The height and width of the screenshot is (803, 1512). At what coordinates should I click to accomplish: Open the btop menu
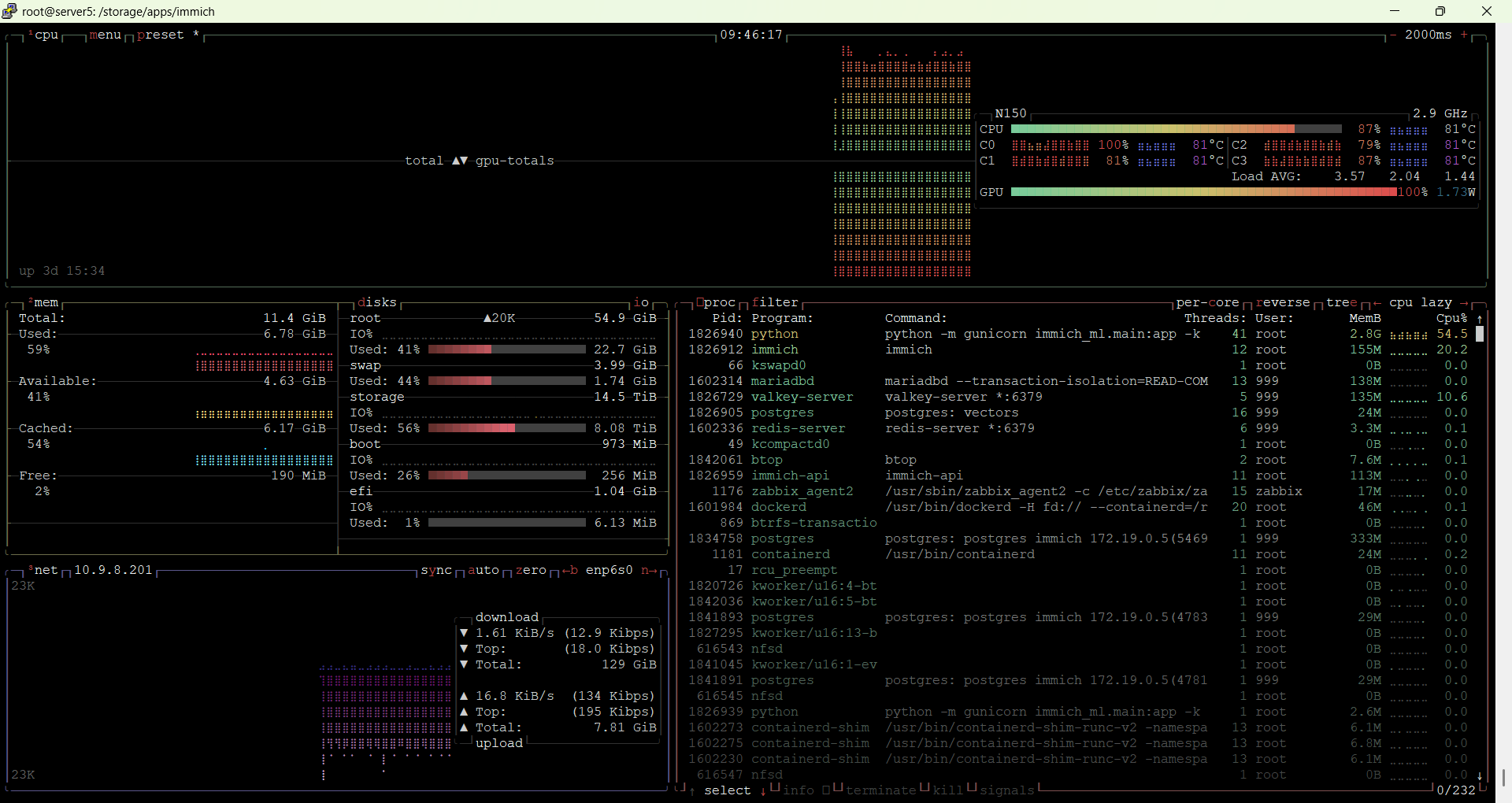(x=105, y=35)
